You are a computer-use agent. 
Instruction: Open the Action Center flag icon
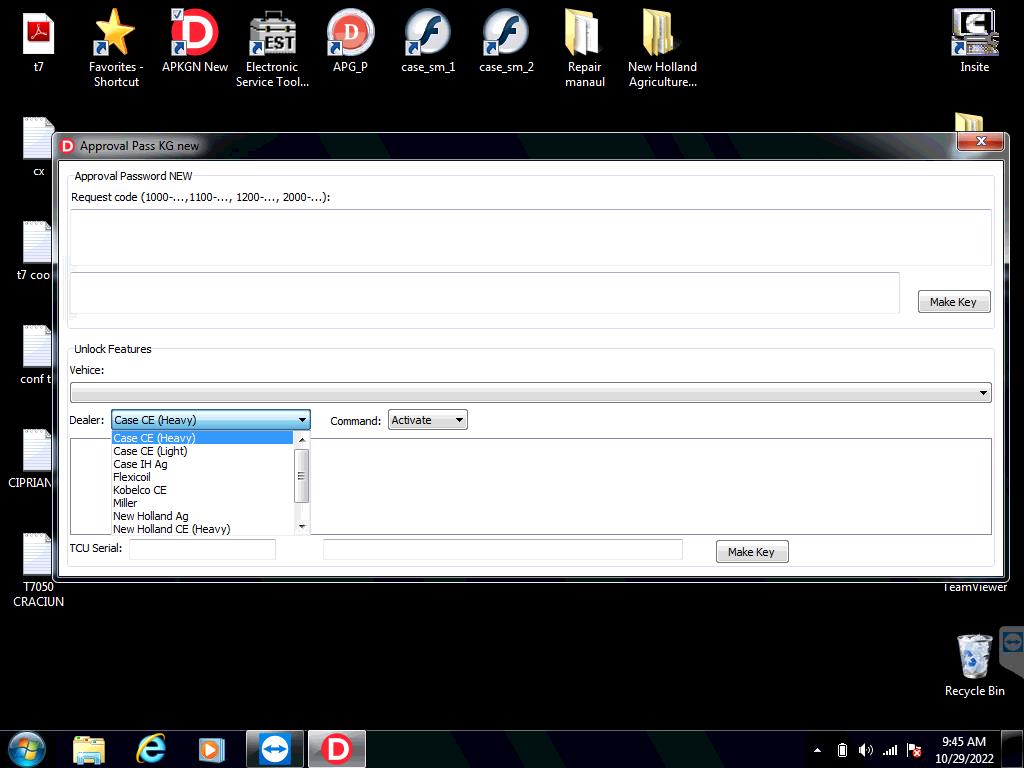pos(914,750)
